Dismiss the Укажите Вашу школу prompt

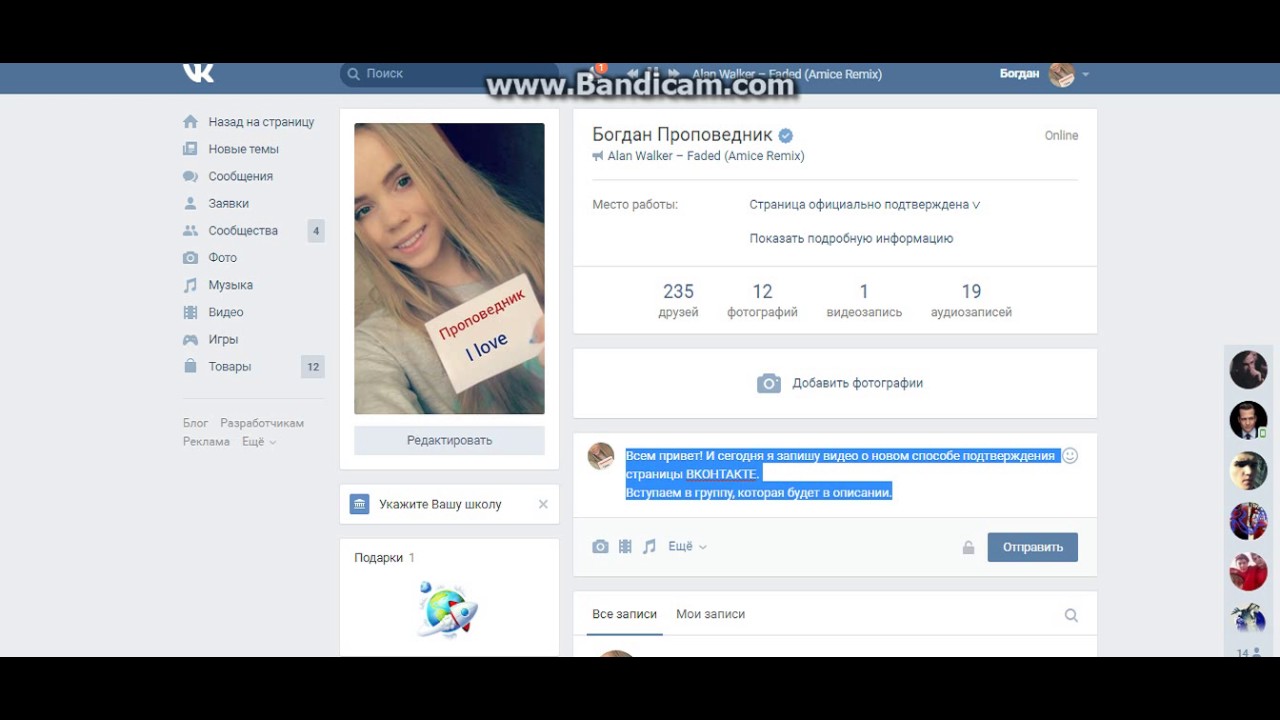pyautogui.click(x=543, y=504)
